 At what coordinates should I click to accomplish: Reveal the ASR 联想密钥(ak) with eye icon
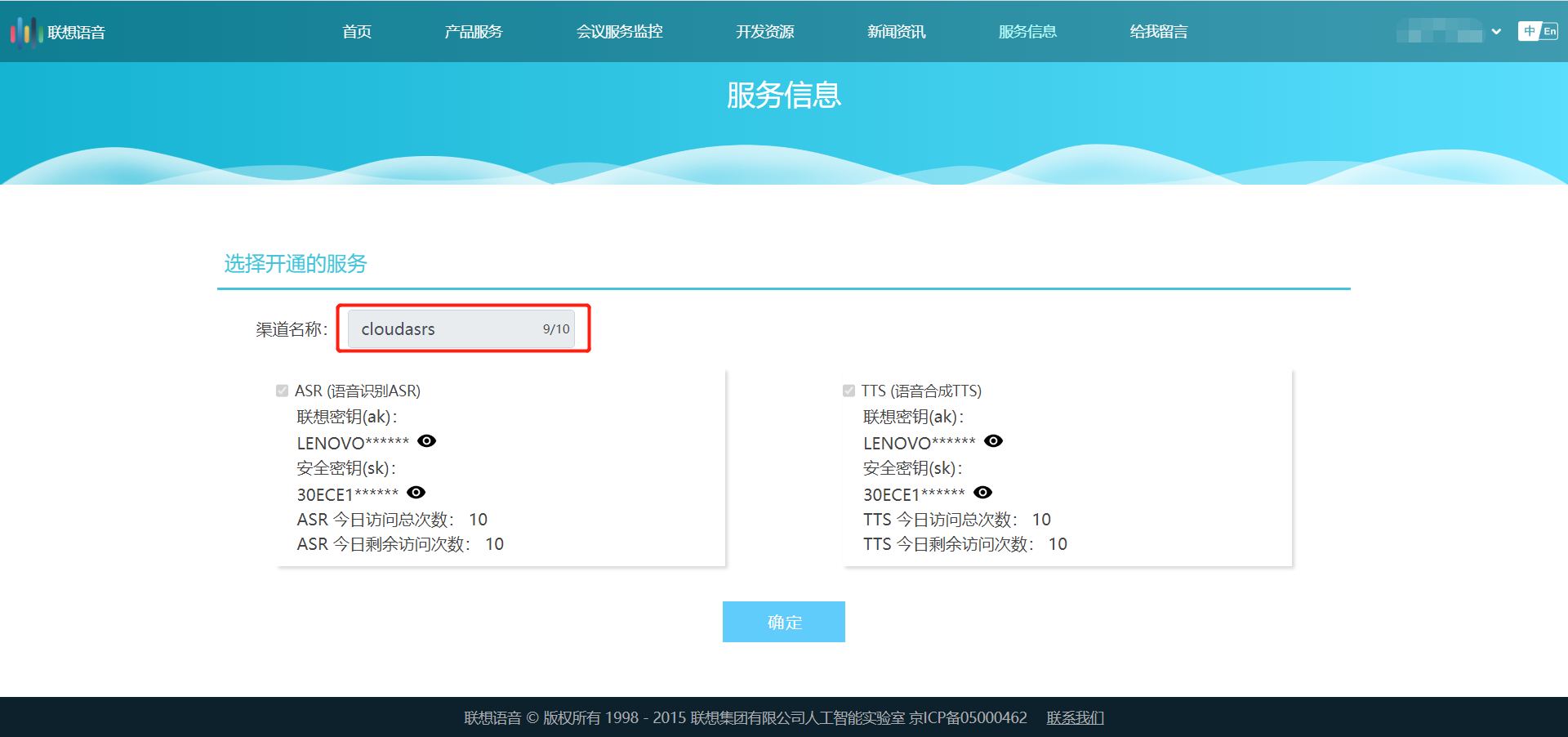[x=427, y=441]
